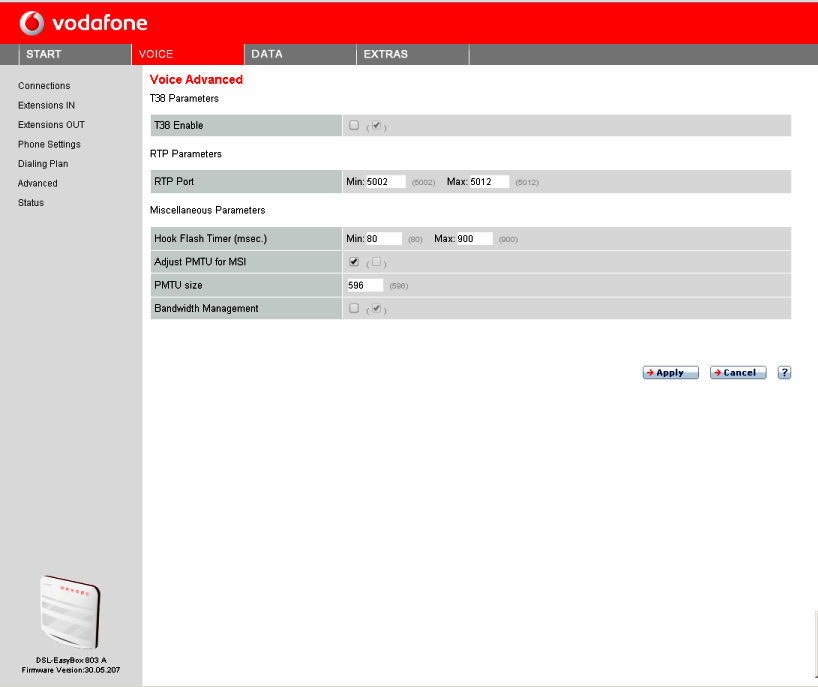Image resolution: width=818 pixels, height=687 pixels.
Task: Go to Extensions IN settings
Action: click(x=47, y=105)
